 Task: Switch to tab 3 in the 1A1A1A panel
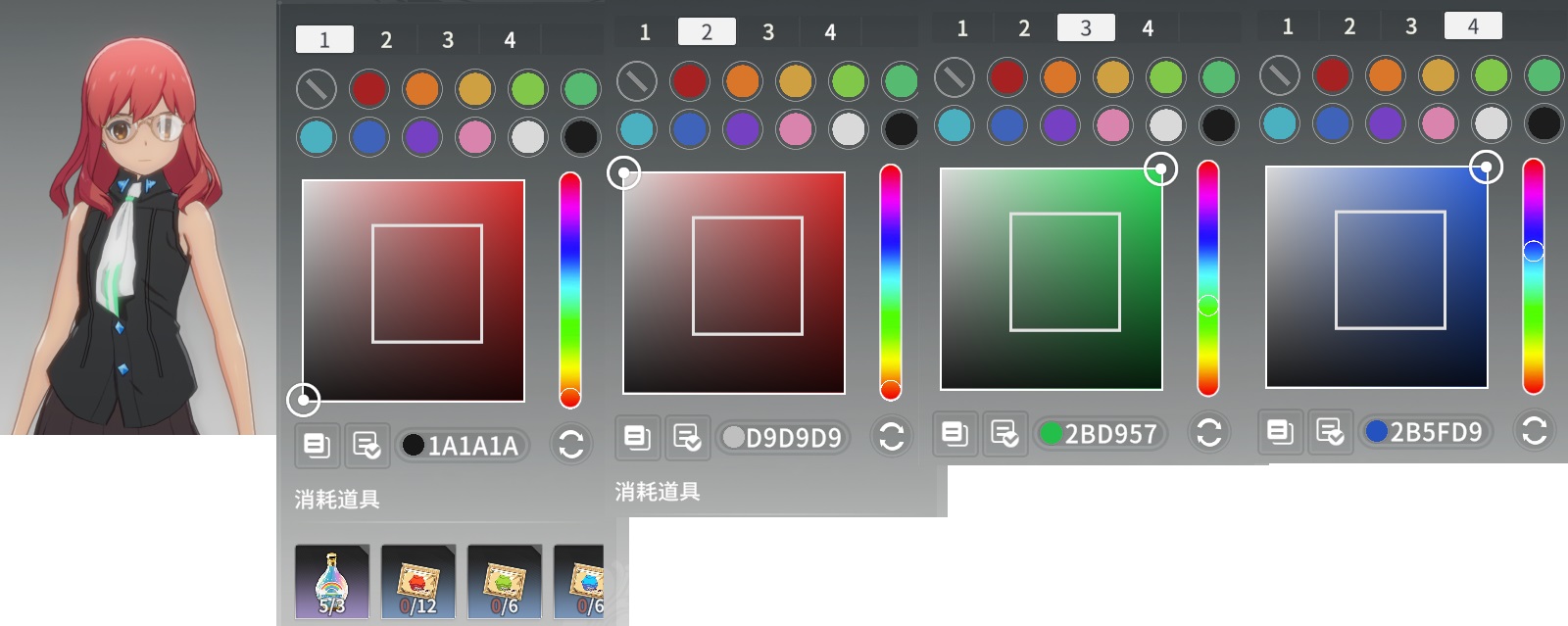click(x=448, y=40)
